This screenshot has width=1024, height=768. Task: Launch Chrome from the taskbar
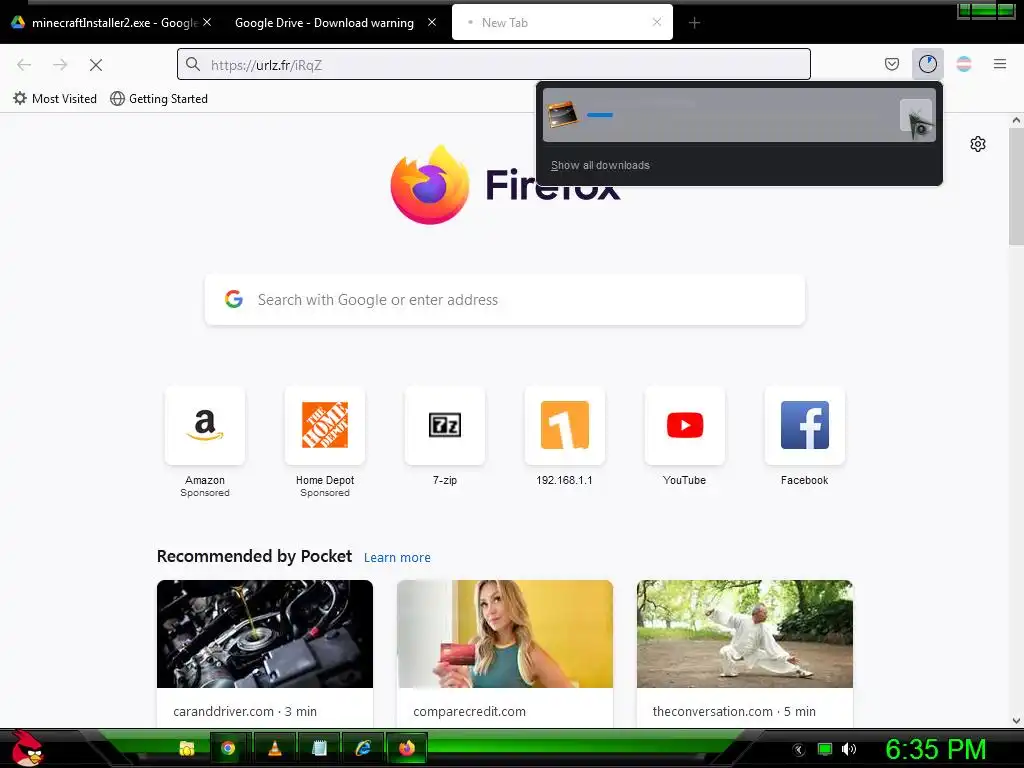[228, 748]
